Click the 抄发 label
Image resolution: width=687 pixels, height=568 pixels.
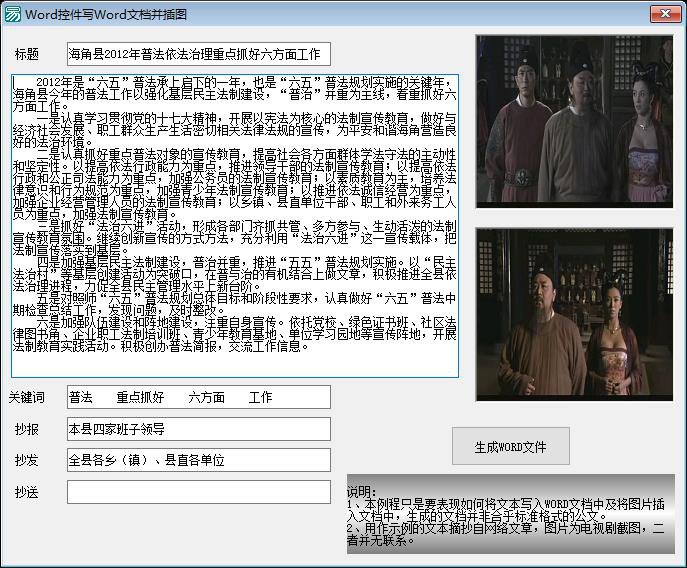coord(27,461)
